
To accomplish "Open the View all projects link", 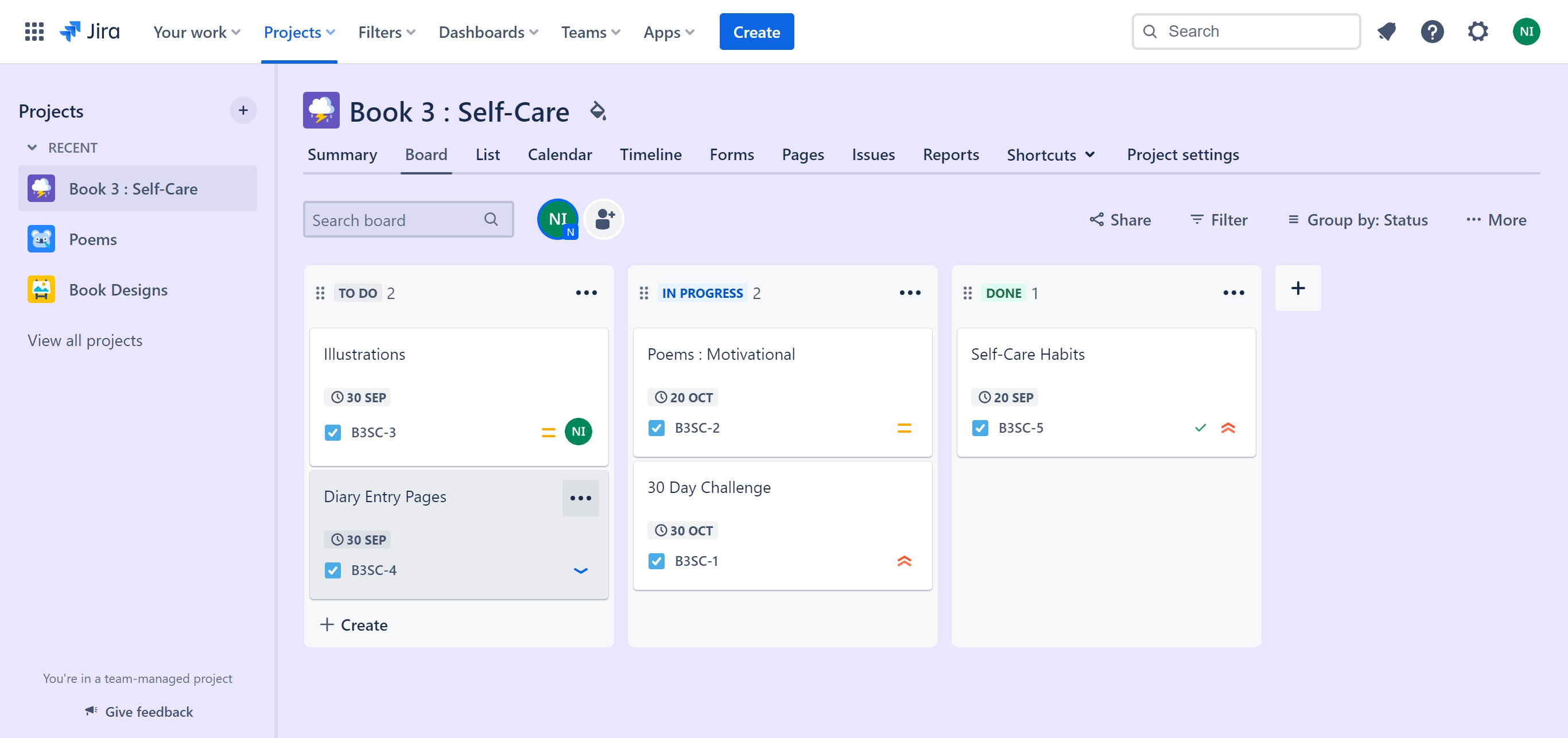I will pyautogui.click(x=84, y=340).
